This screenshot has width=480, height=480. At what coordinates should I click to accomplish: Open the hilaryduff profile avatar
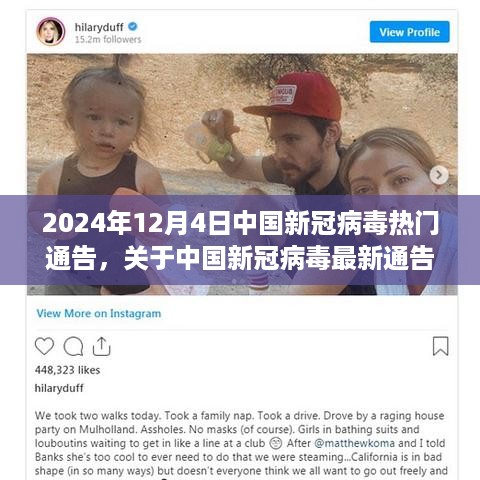pyautogui.click(x=51, y=32)
